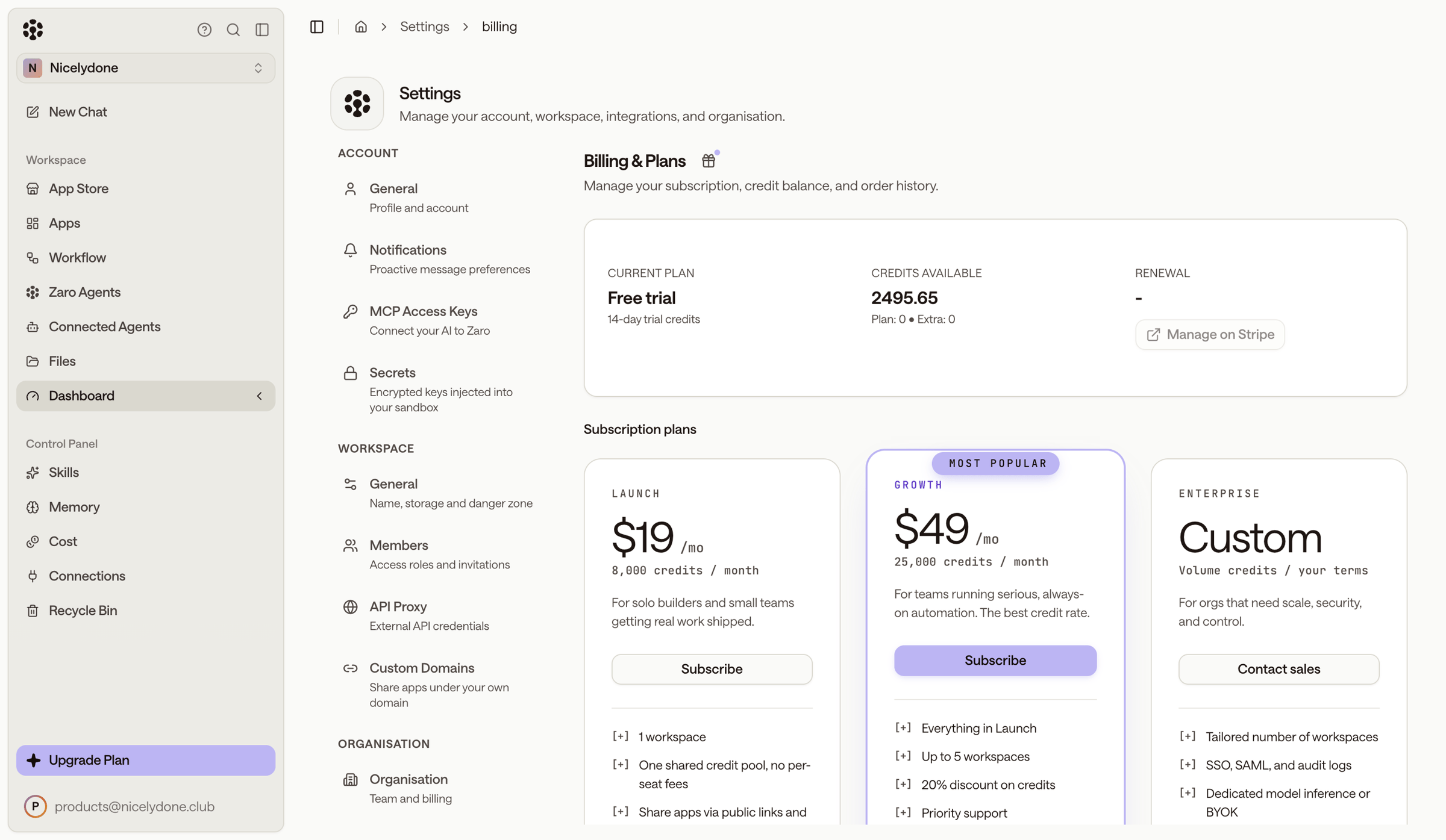
Task: Click the Connected Agents robot icon
Action: point(33,326)
